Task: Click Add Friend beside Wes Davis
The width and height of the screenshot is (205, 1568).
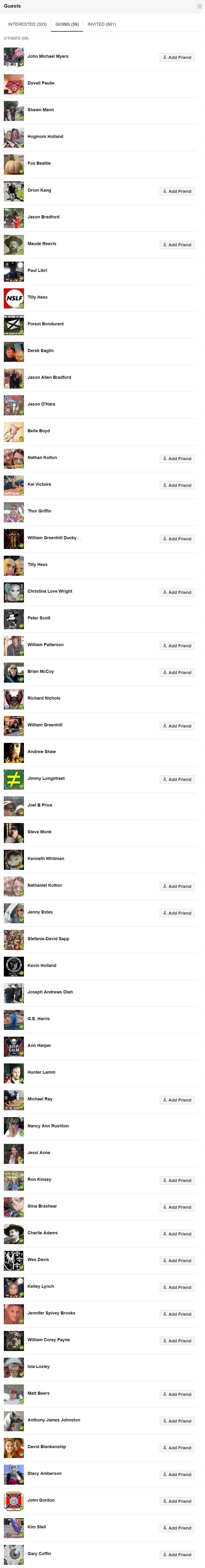Action: 177,1261
